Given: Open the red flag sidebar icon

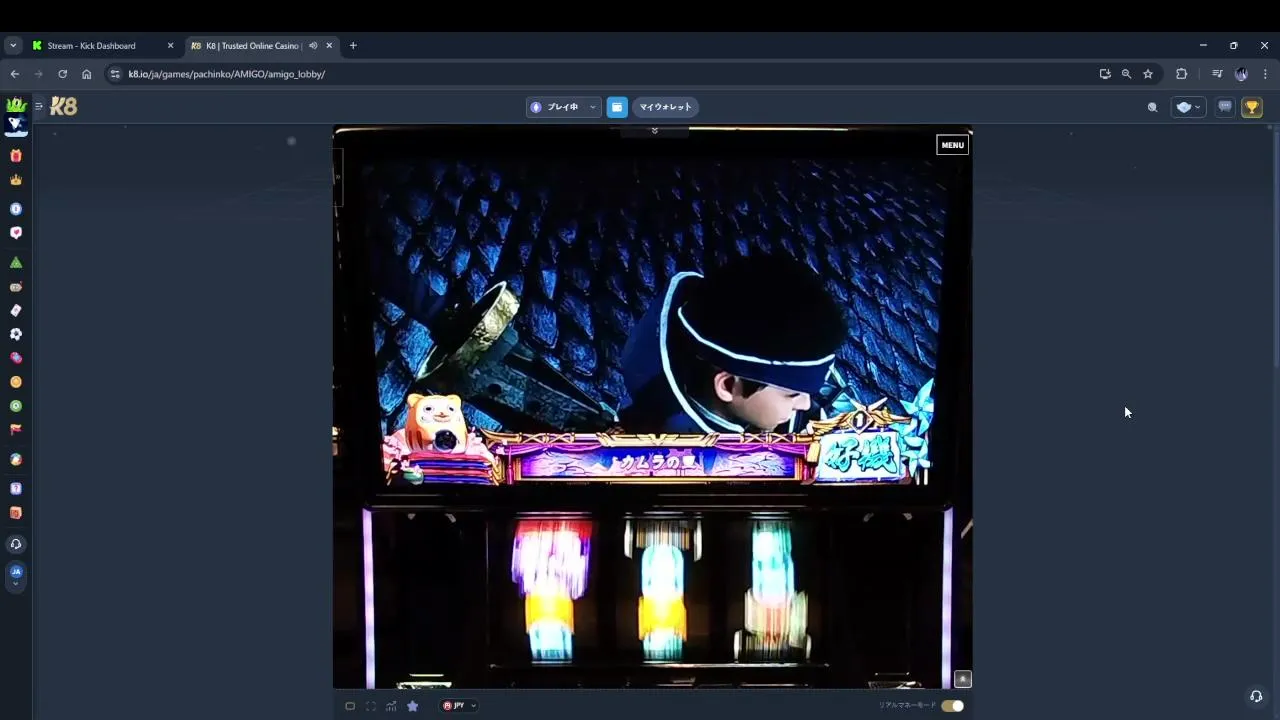Looking at the screenshot, I should (16, 430).
